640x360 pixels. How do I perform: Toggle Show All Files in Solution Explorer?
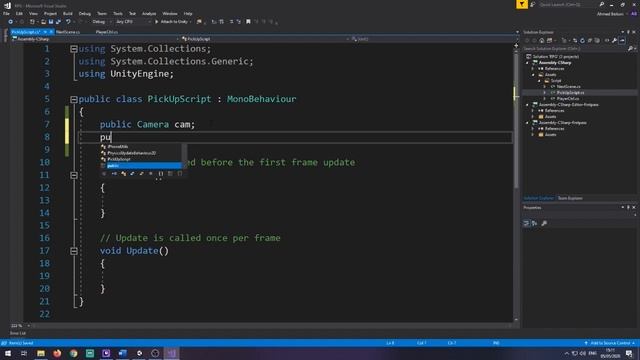(x=598, y=40)
